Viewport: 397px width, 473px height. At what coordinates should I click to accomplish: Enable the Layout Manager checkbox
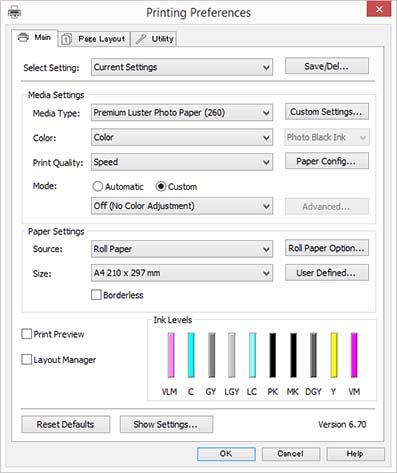[26, 360]
